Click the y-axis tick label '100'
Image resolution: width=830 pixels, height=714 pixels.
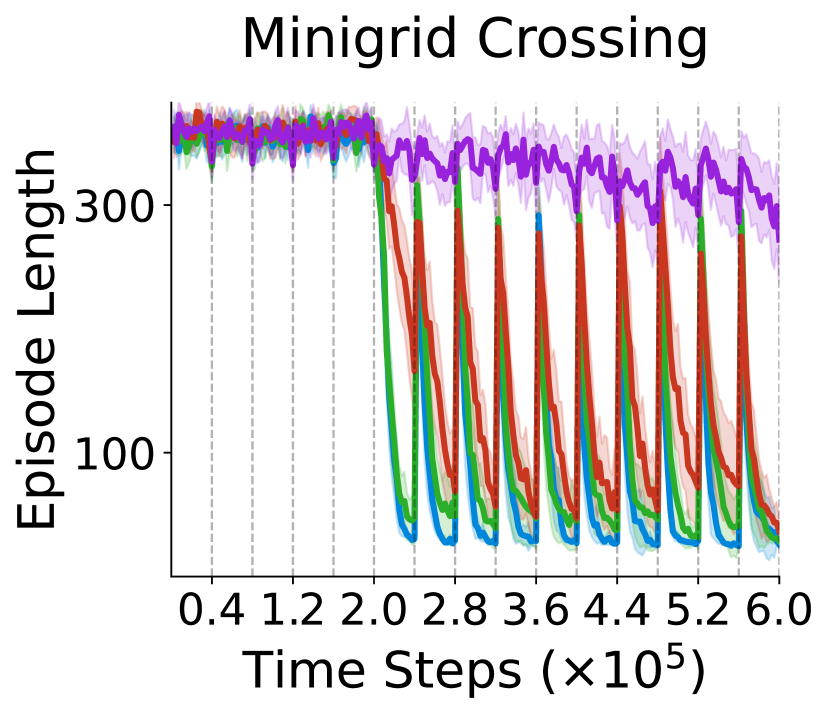click(114, 453)
